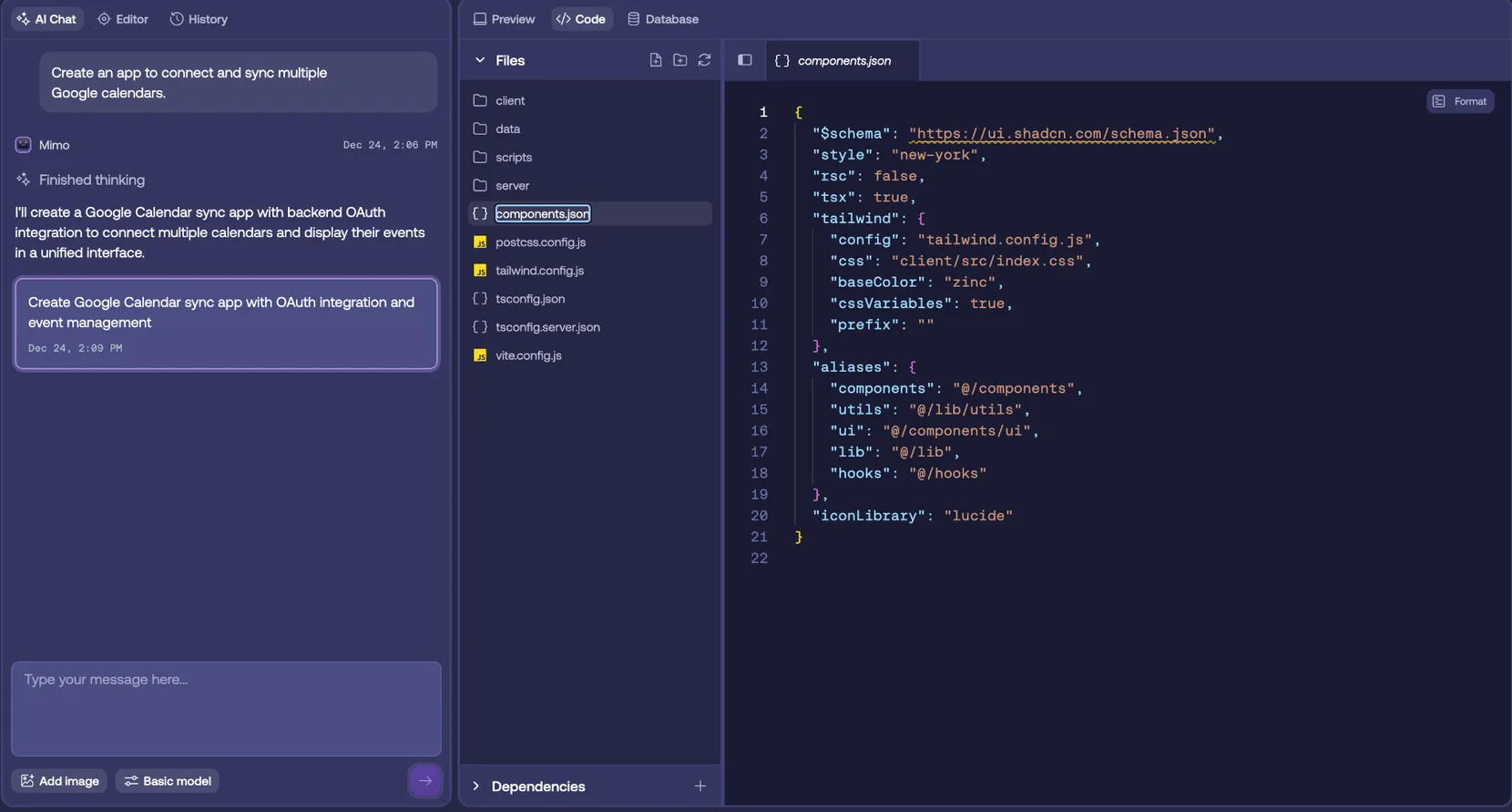The width and height of the screenshot is (1512, 812).
Task: Click the "baseColor": "zinc" line
Action: (916, 283)
